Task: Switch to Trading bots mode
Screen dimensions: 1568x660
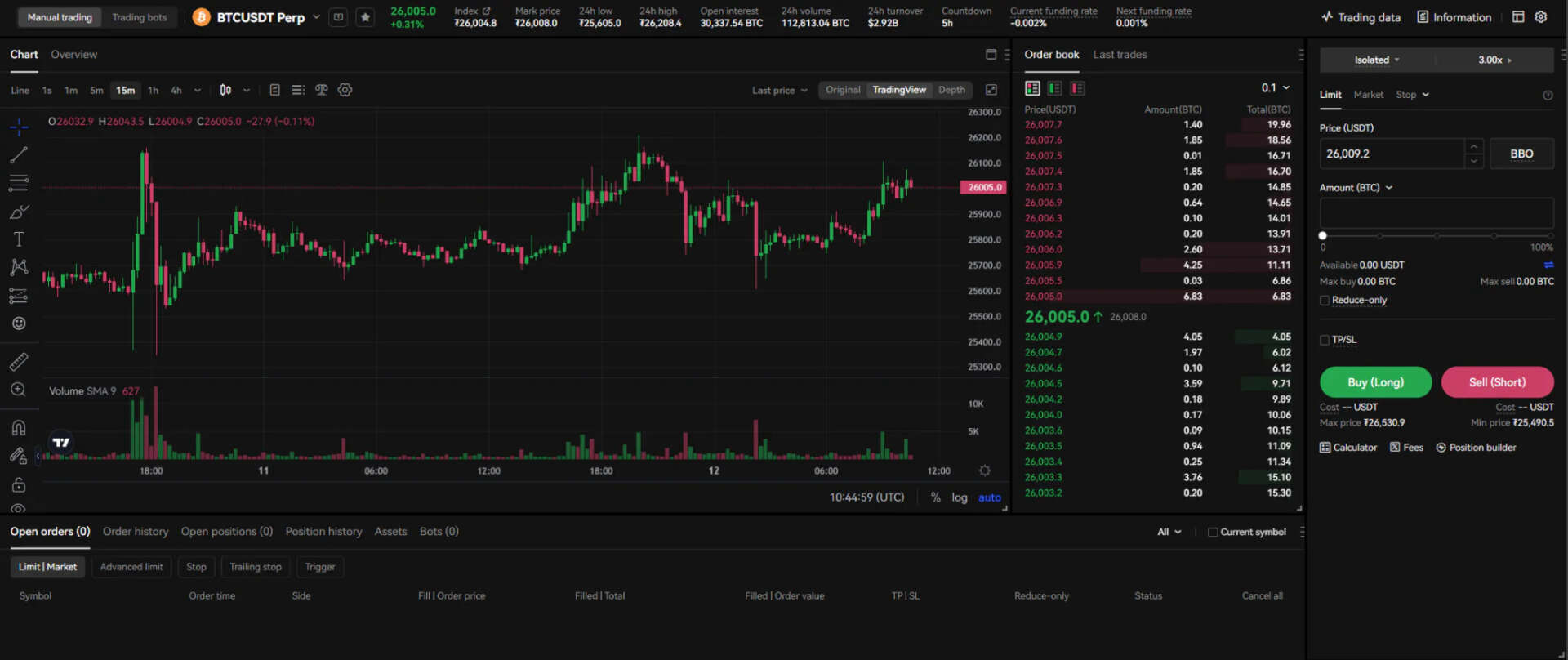Action: (140, 17)
